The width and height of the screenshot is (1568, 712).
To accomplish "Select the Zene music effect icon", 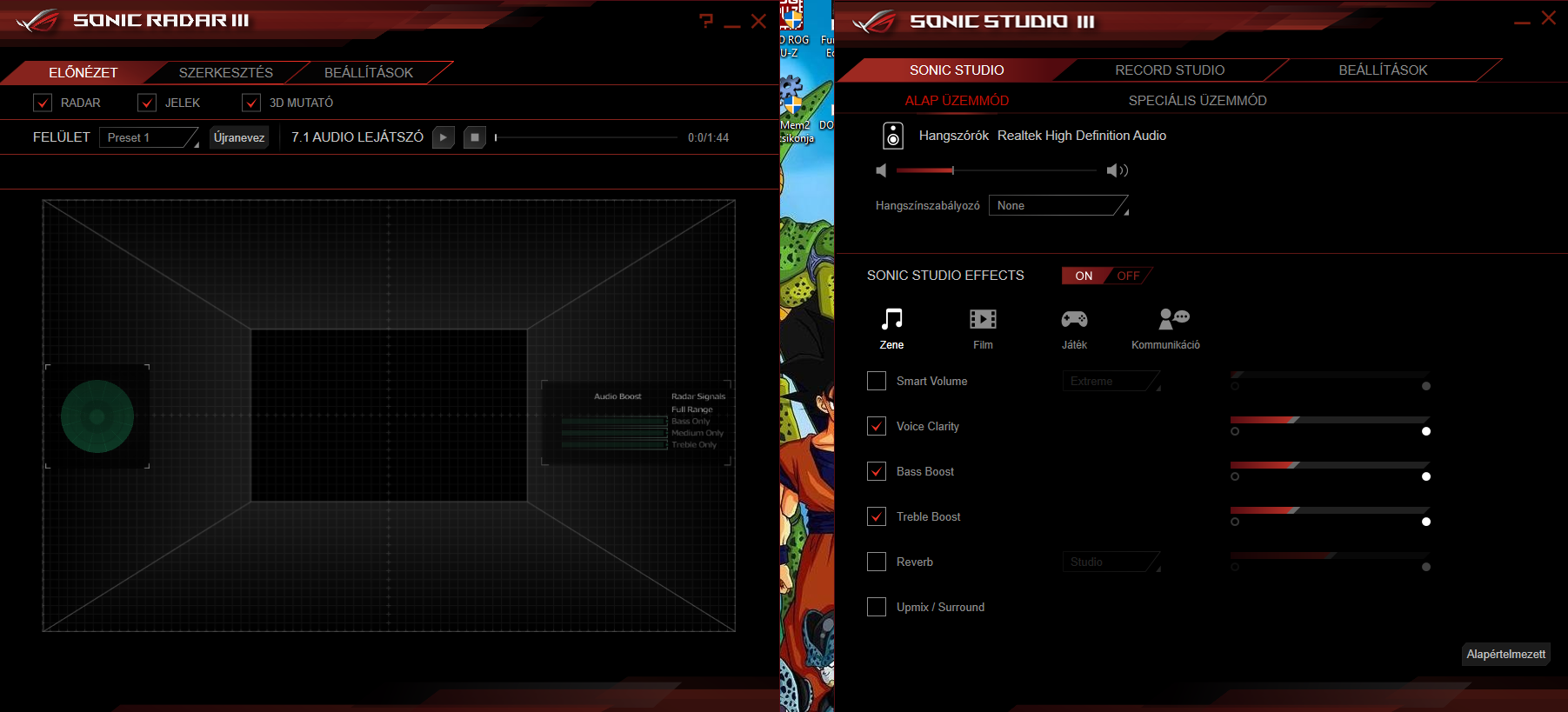I will 891,319.
